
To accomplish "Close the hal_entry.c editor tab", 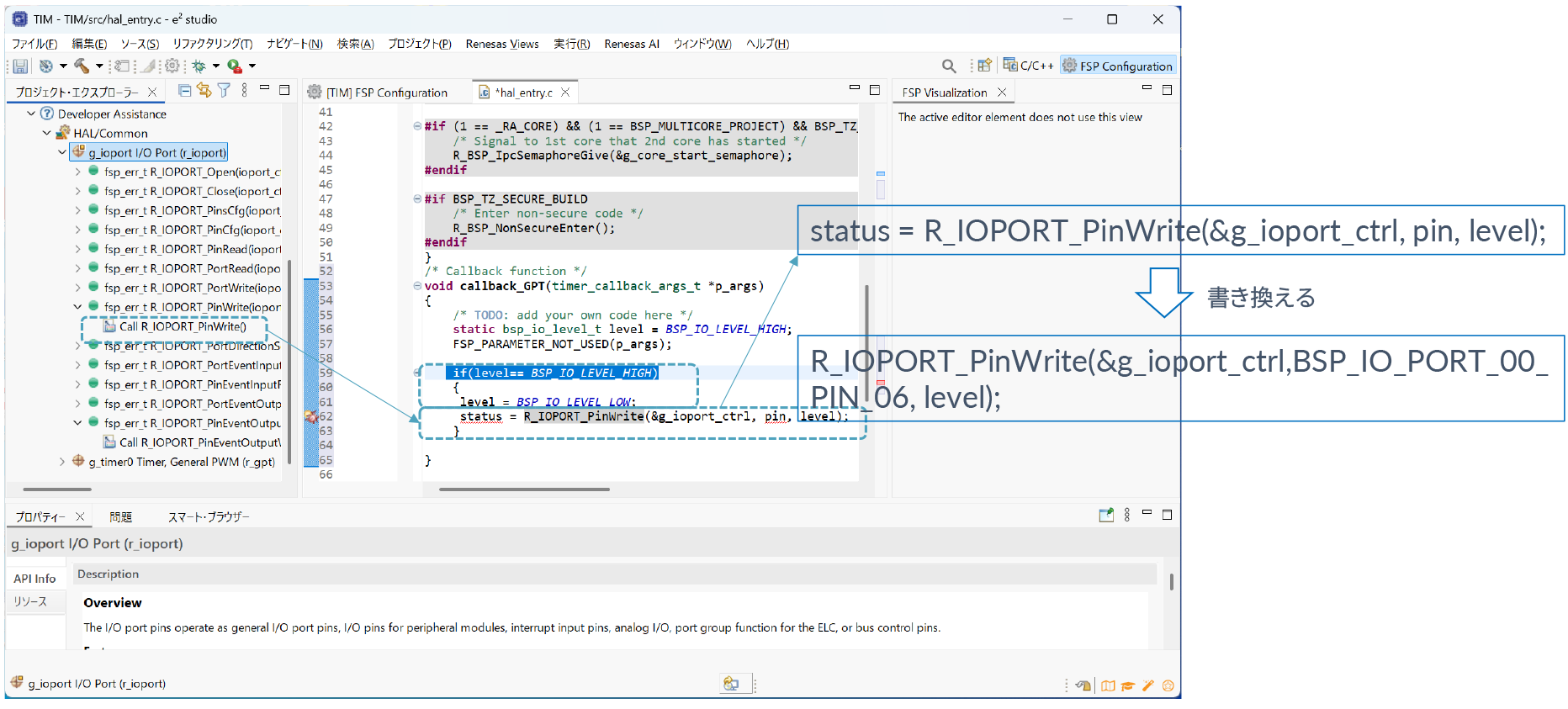I will pos(565,93).
